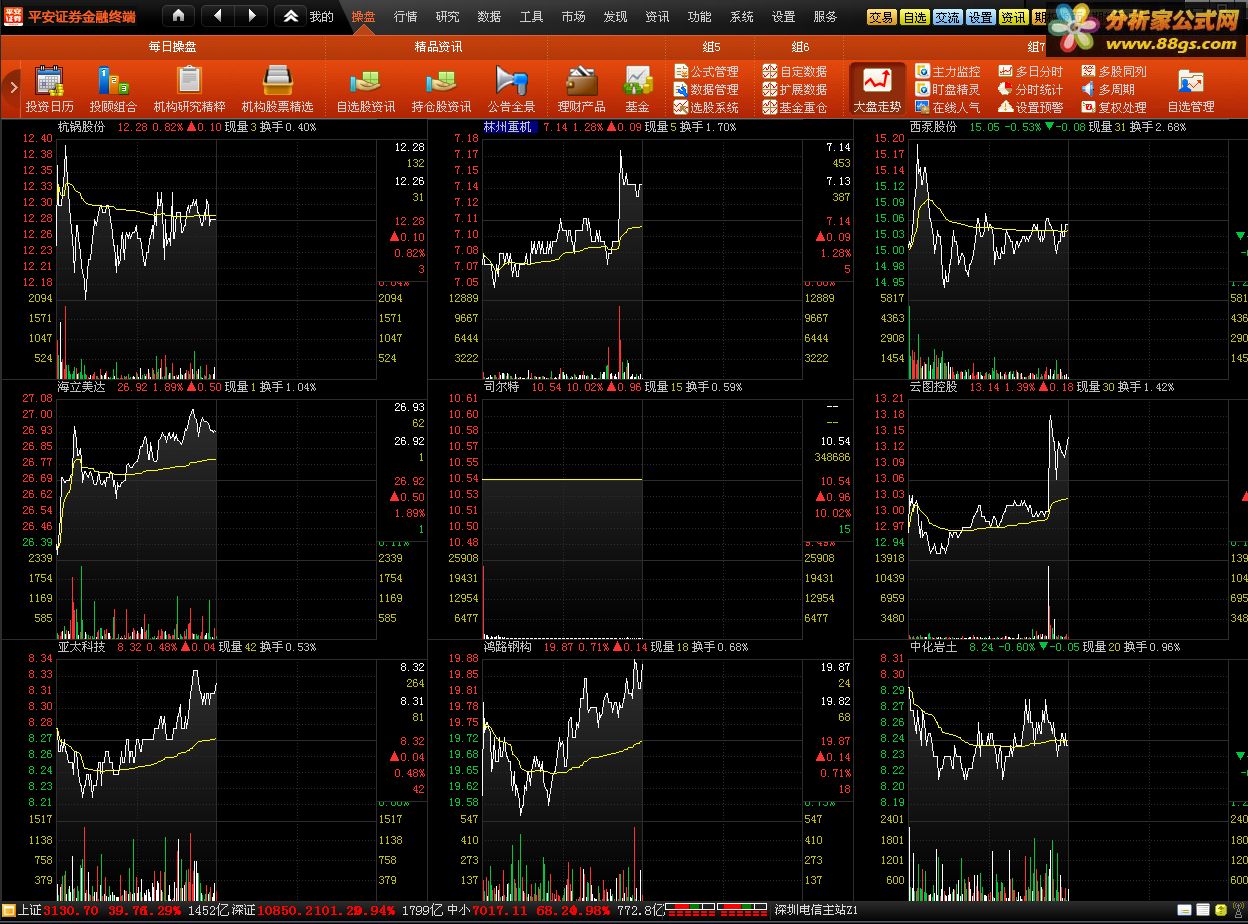Image resolution: width=1248 pixels, height=924 pixels.
Task: Select the 鸿路钢构 stock title
Action: (x=507, y=647)
